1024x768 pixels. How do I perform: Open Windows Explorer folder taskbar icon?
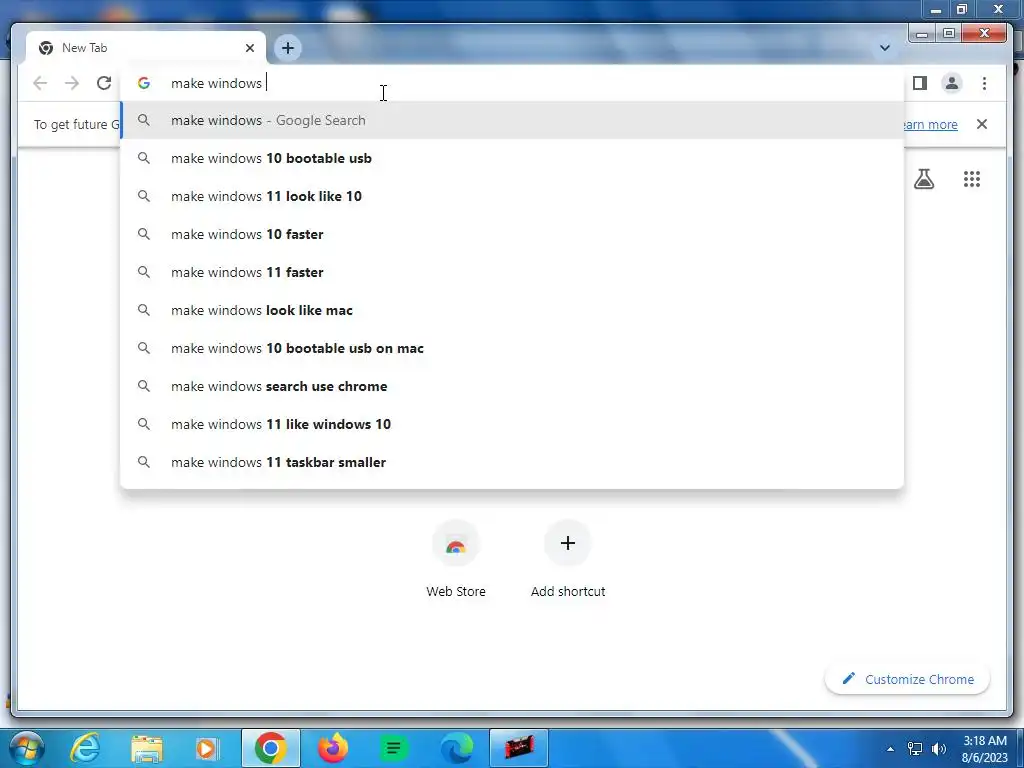point(147,748)
